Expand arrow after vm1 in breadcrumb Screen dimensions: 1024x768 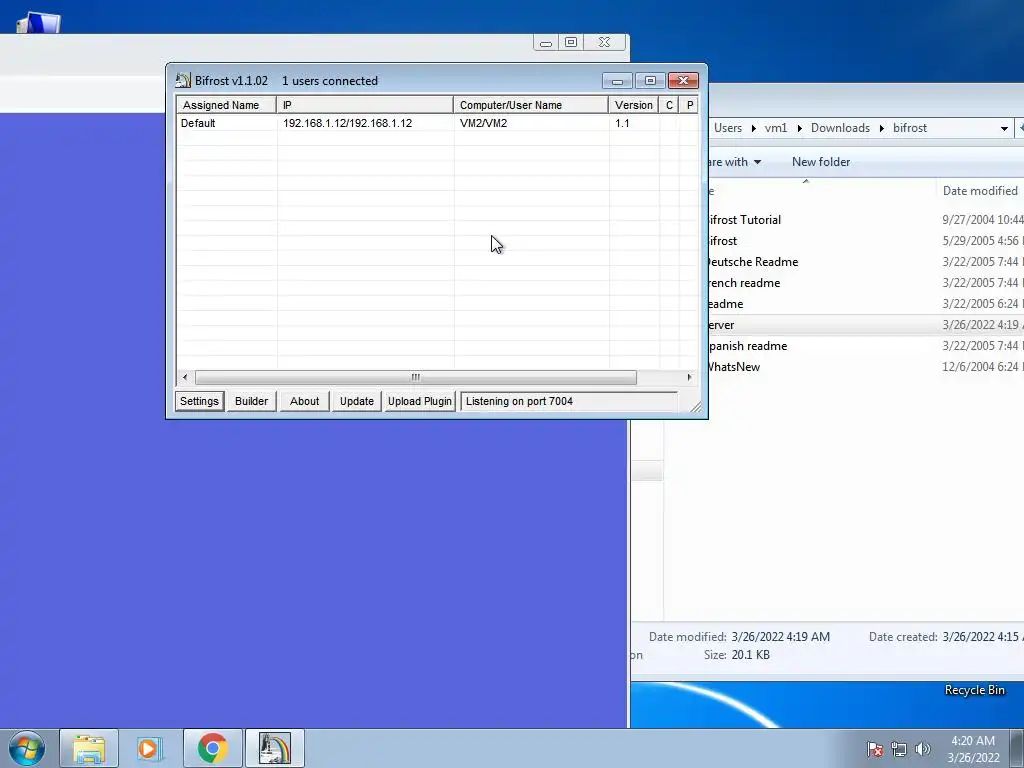coord(799,129)
